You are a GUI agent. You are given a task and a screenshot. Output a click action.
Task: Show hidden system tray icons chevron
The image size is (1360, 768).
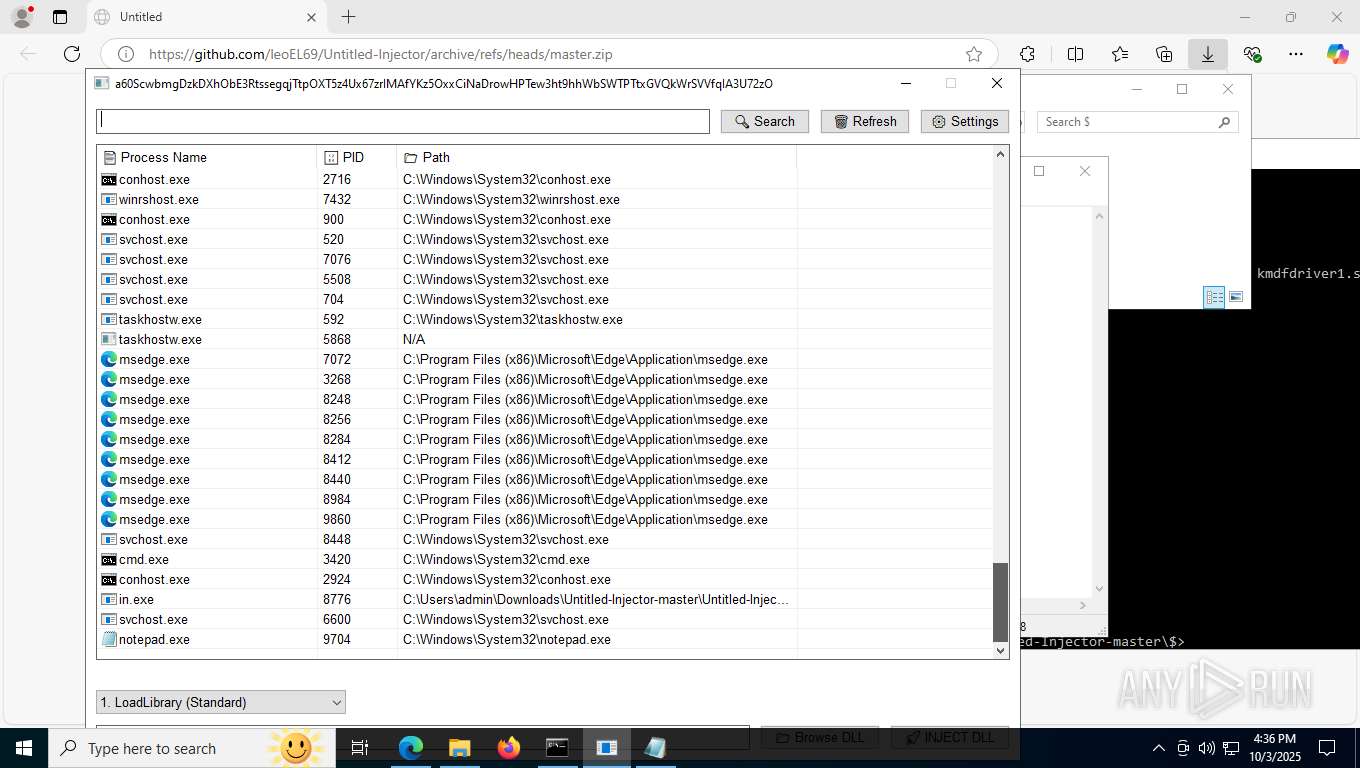coord(1159,748)
